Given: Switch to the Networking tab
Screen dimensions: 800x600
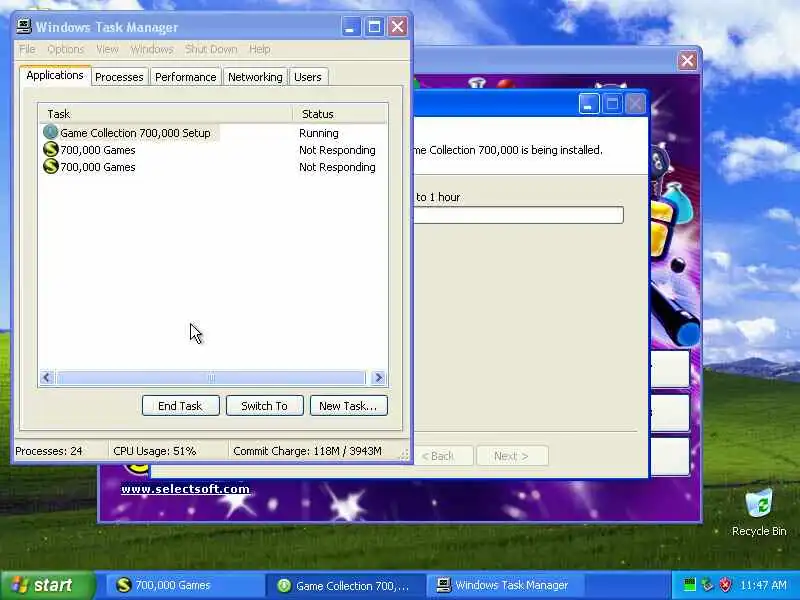Looking at the screenshot, I should click(255, 77).
